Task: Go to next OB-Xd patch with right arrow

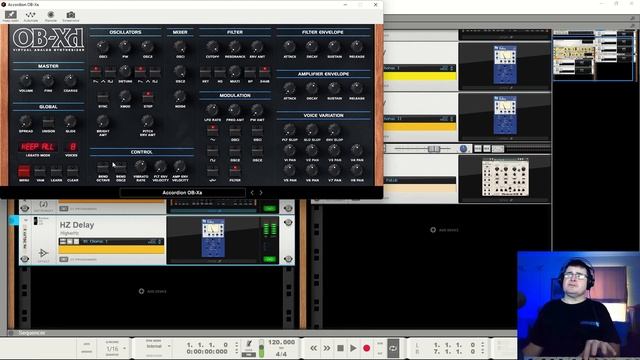Action: pos(261,193)
